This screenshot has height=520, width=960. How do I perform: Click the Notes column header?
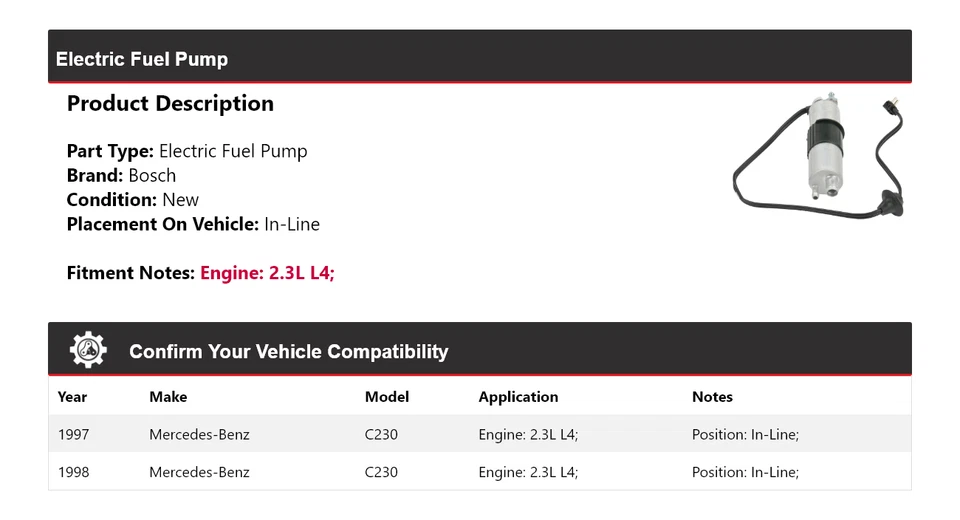(712, 397)
